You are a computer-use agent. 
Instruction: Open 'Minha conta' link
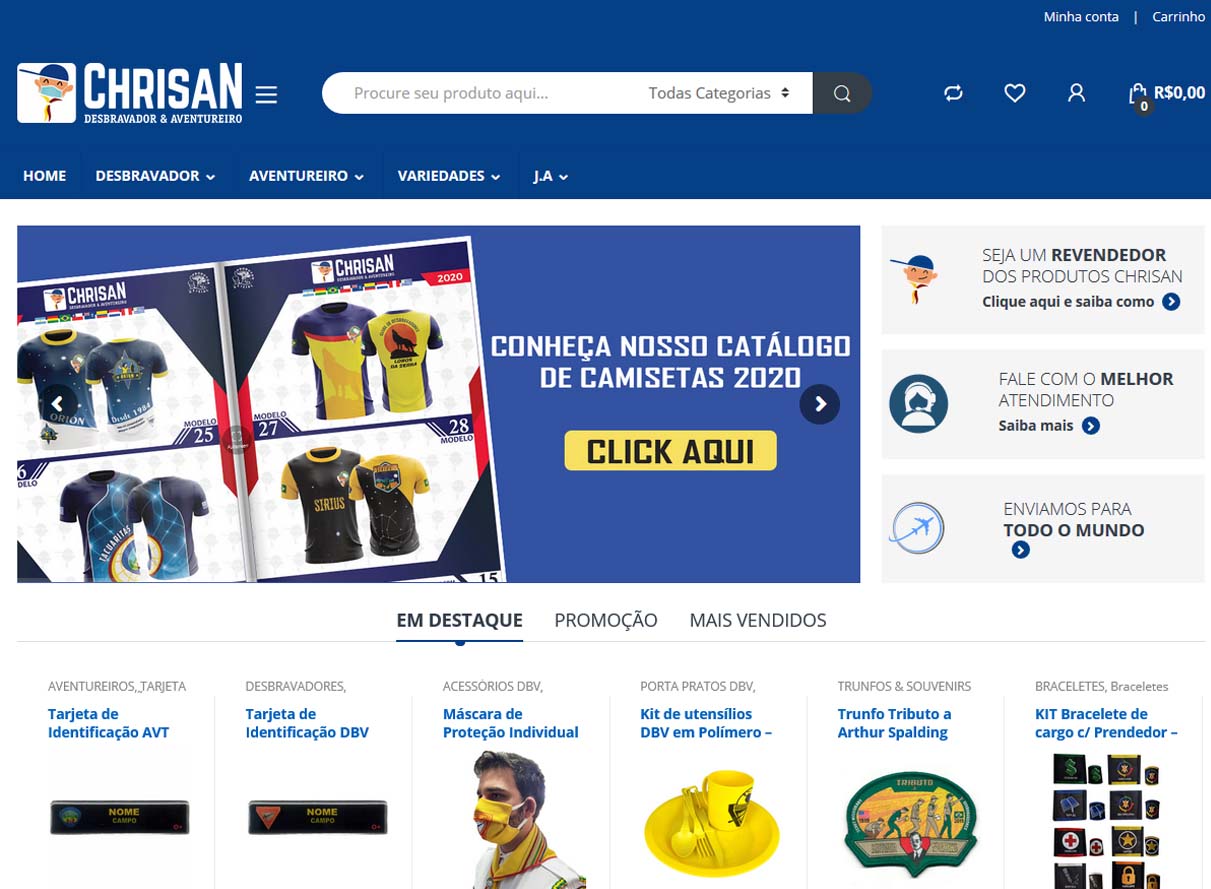(1081, 17)
